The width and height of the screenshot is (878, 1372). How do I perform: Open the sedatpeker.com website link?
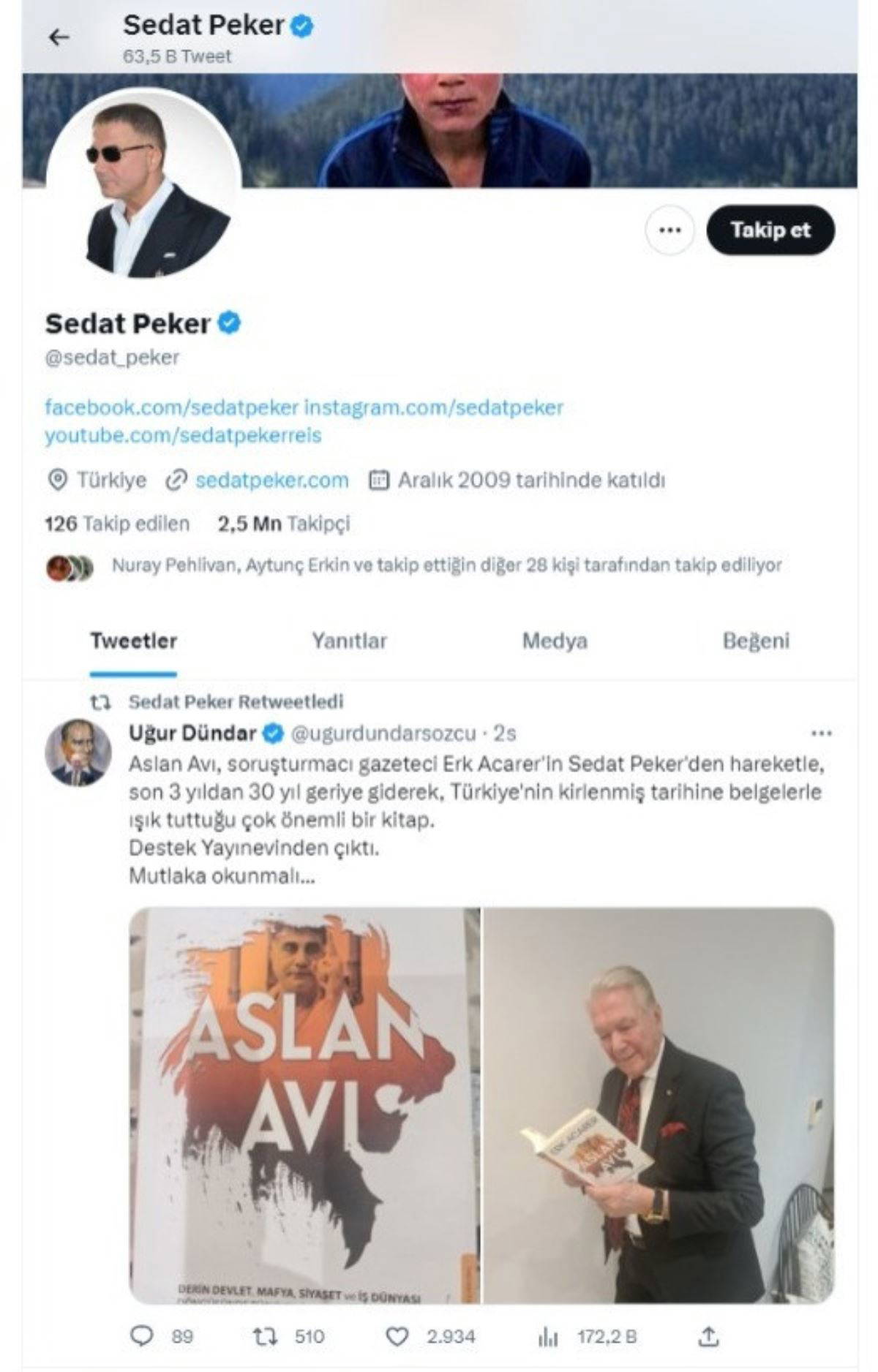[x=272, y=480]
